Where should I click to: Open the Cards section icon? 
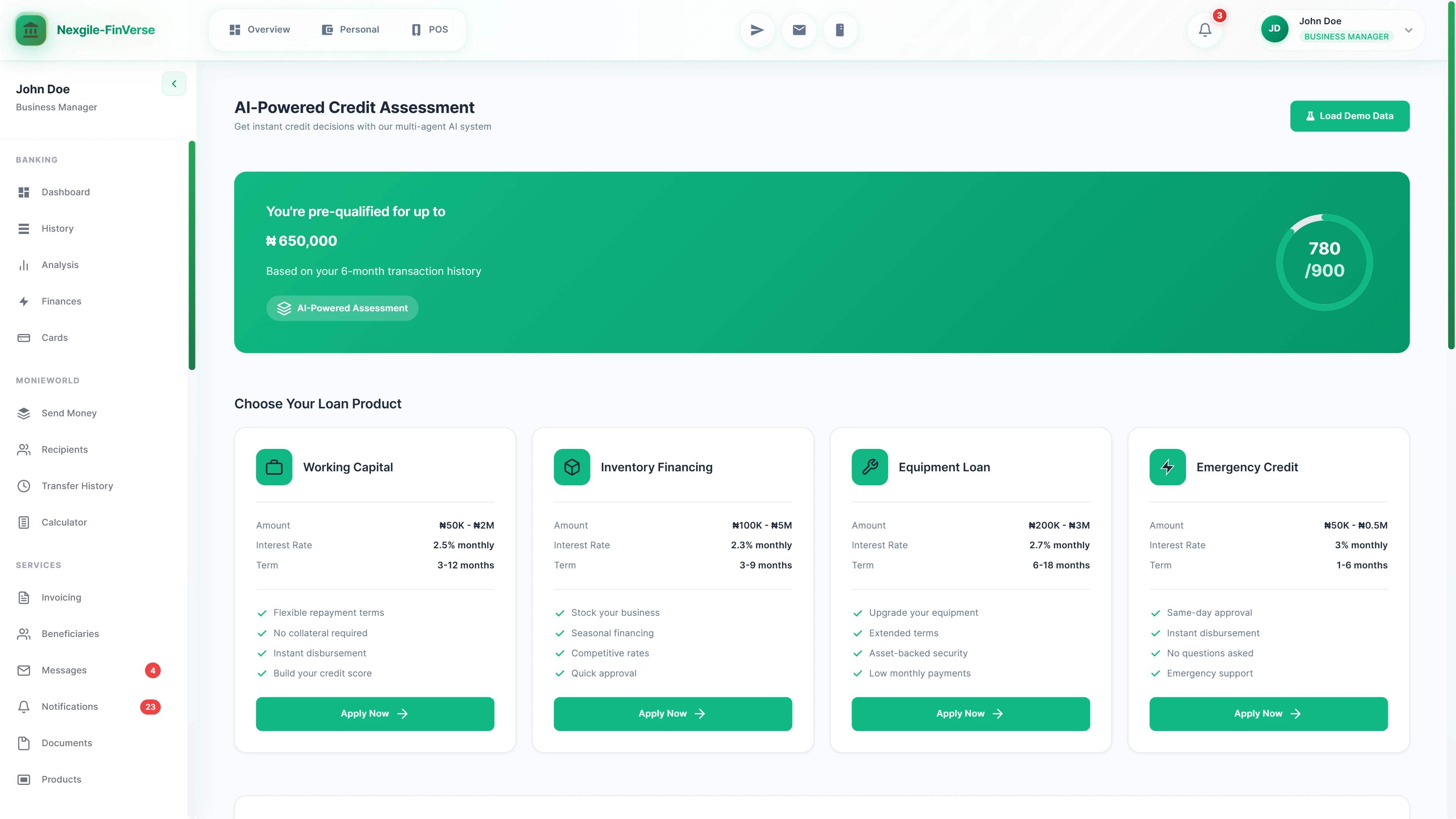click(24, 337)
